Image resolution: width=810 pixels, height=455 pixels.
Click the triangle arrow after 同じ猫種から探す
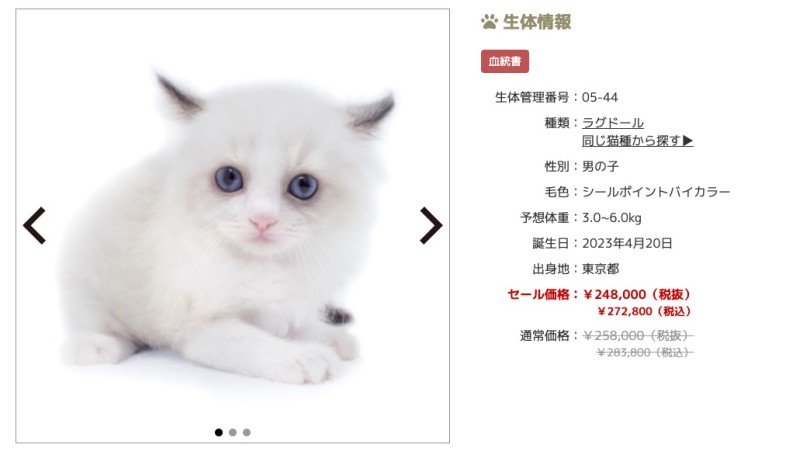(688, 140)
